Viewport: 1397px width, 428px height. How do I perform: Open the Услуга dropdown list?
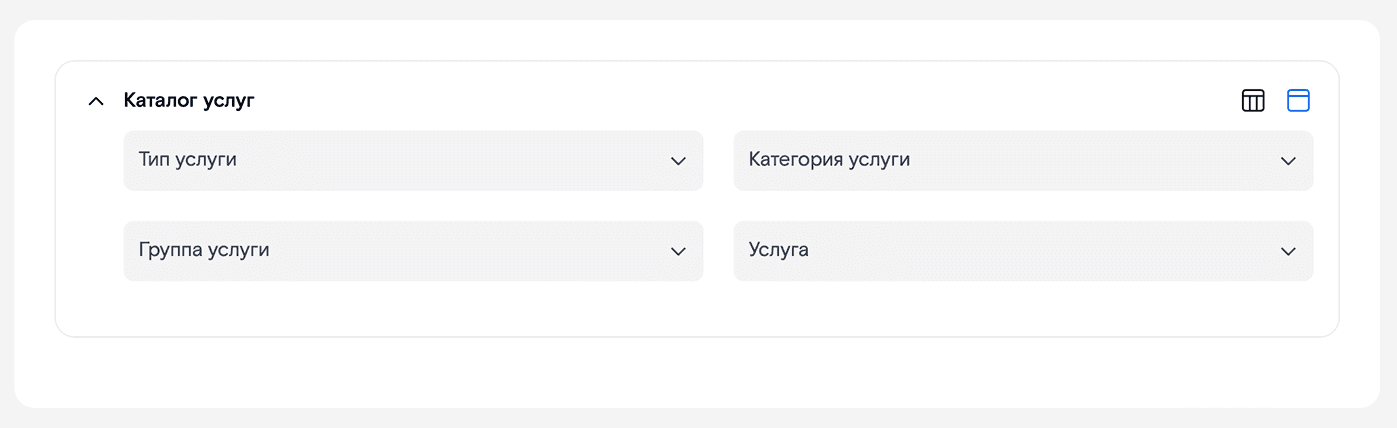coord(1023,250)
